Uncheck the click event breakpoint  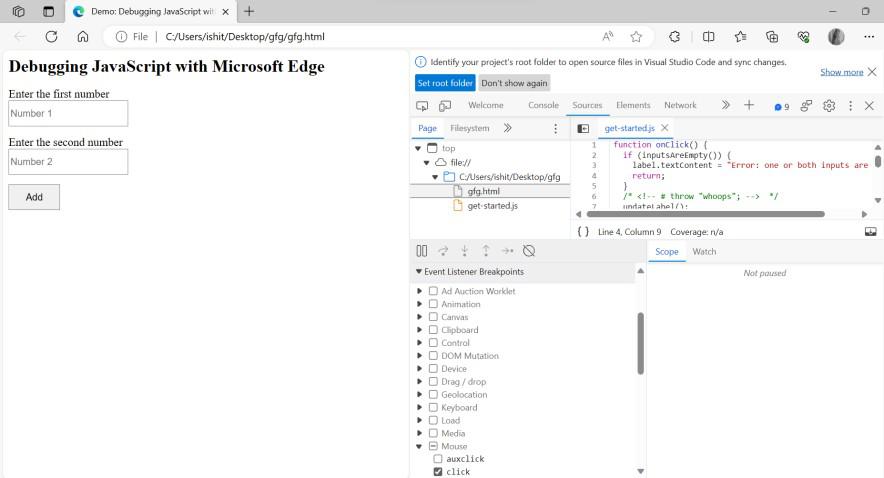(438, 472)
